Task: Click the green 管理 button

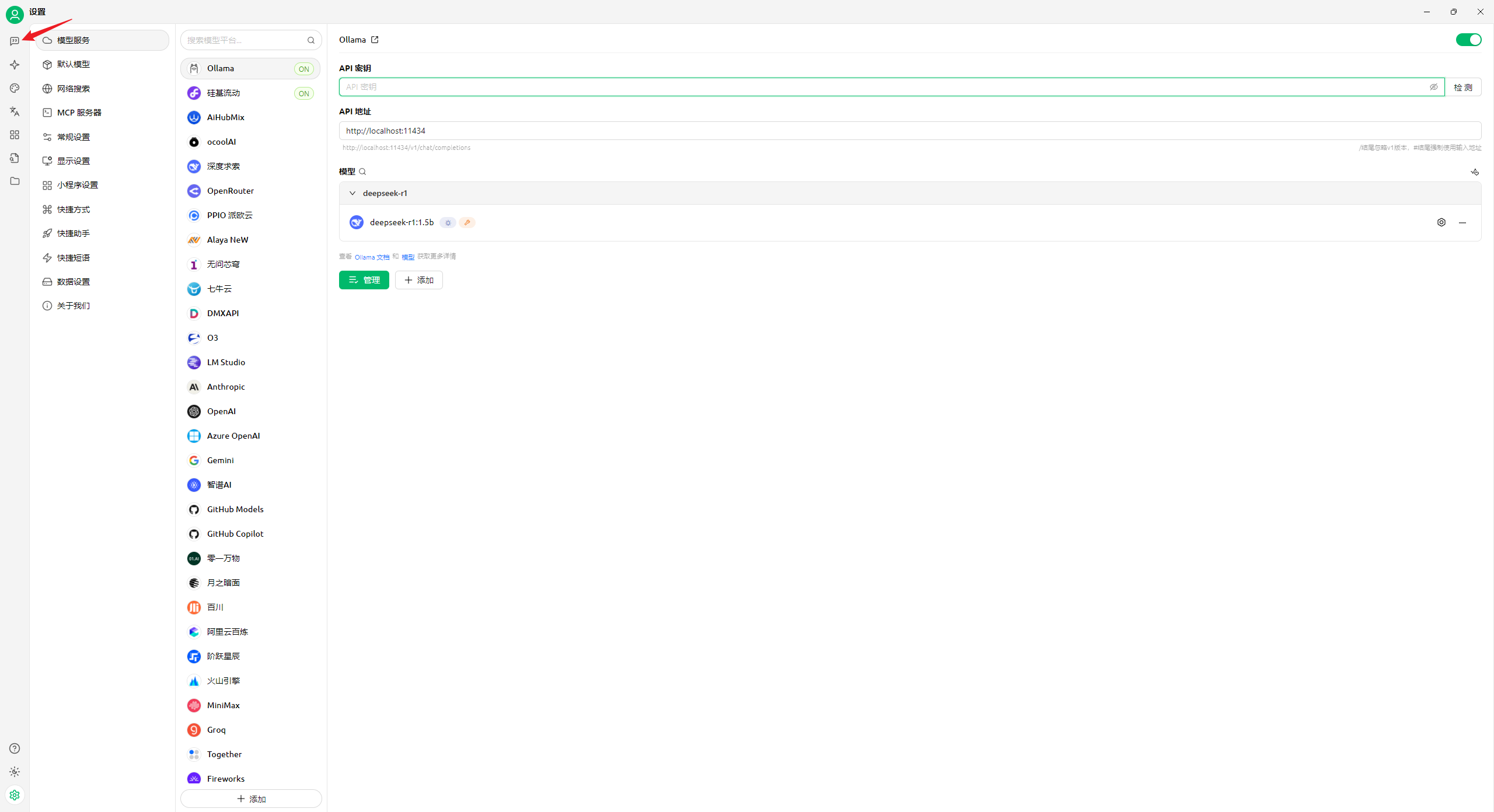Action: [x=364, y=280]
